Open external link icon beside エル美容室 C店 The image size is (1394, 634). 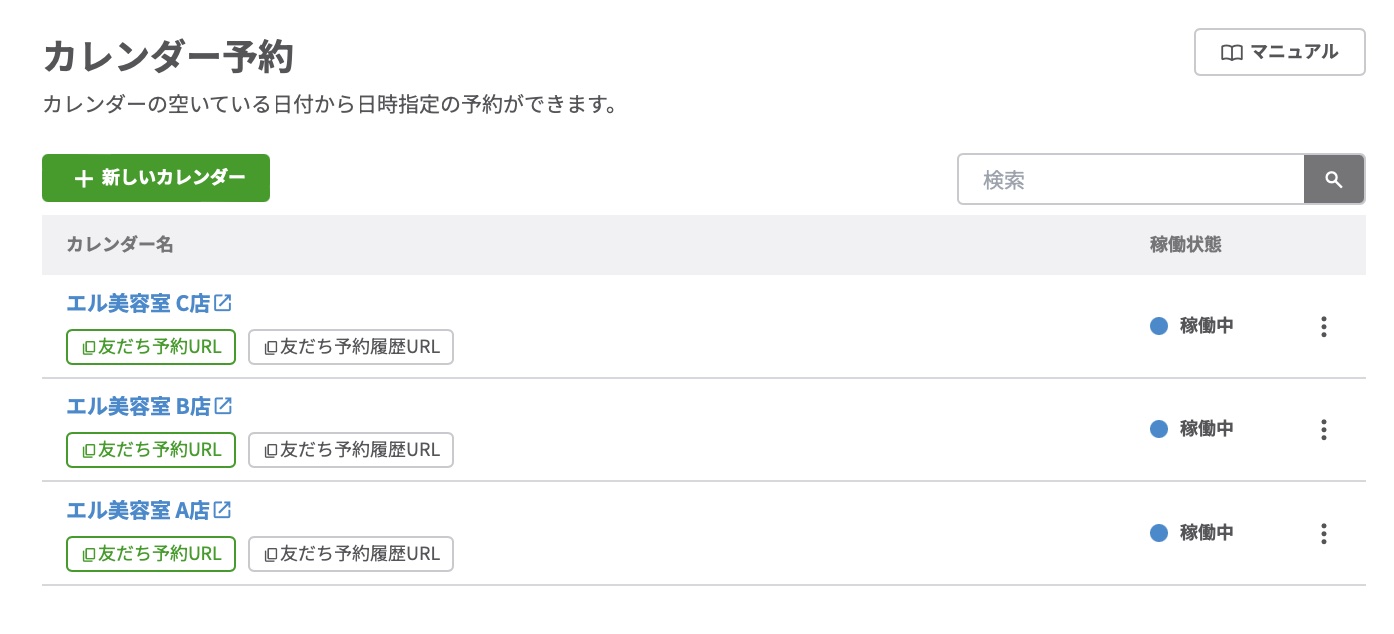pos(223,302)
